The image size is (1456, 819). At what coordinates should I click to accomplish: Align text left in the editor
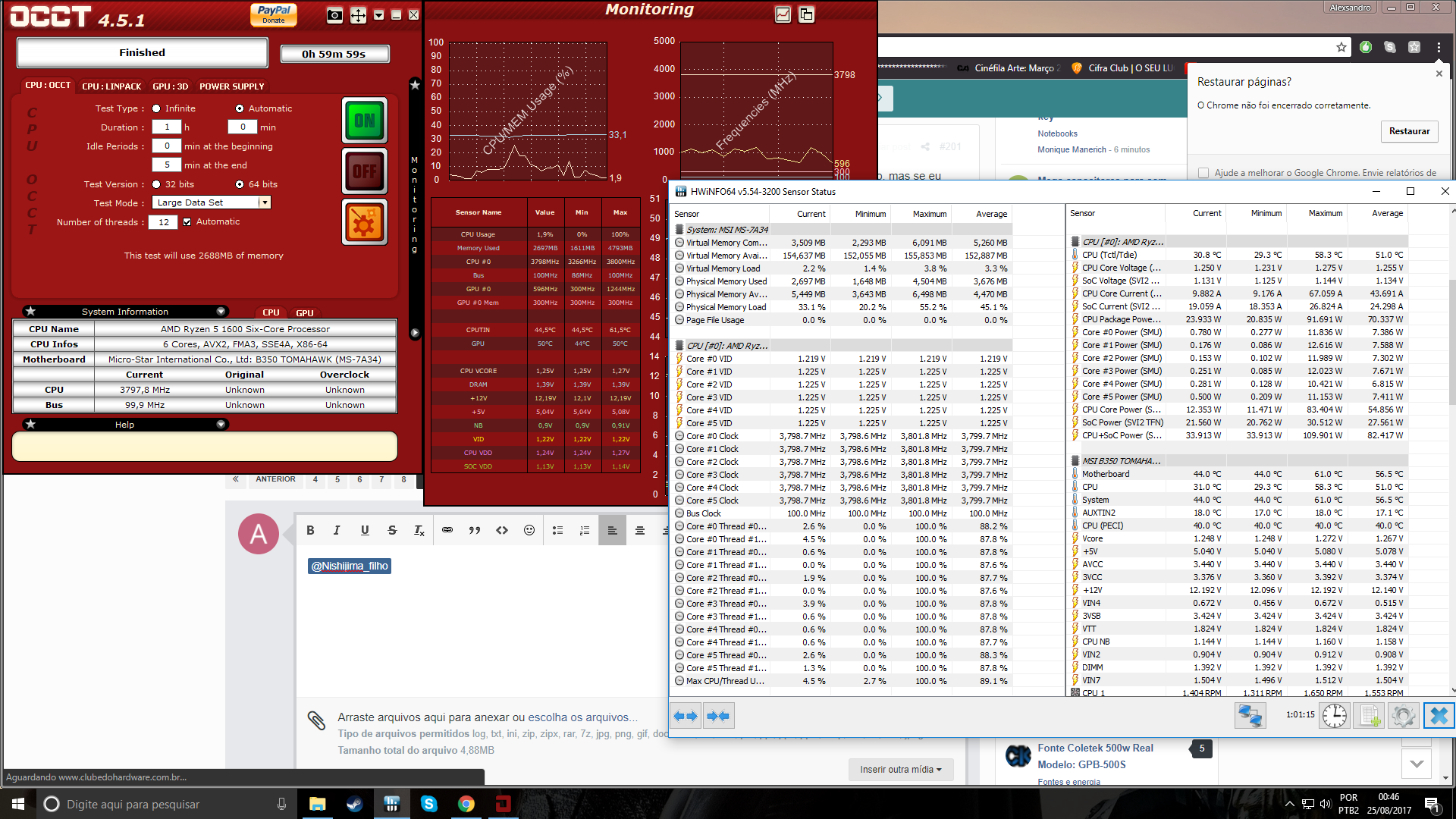pos(612,530)
